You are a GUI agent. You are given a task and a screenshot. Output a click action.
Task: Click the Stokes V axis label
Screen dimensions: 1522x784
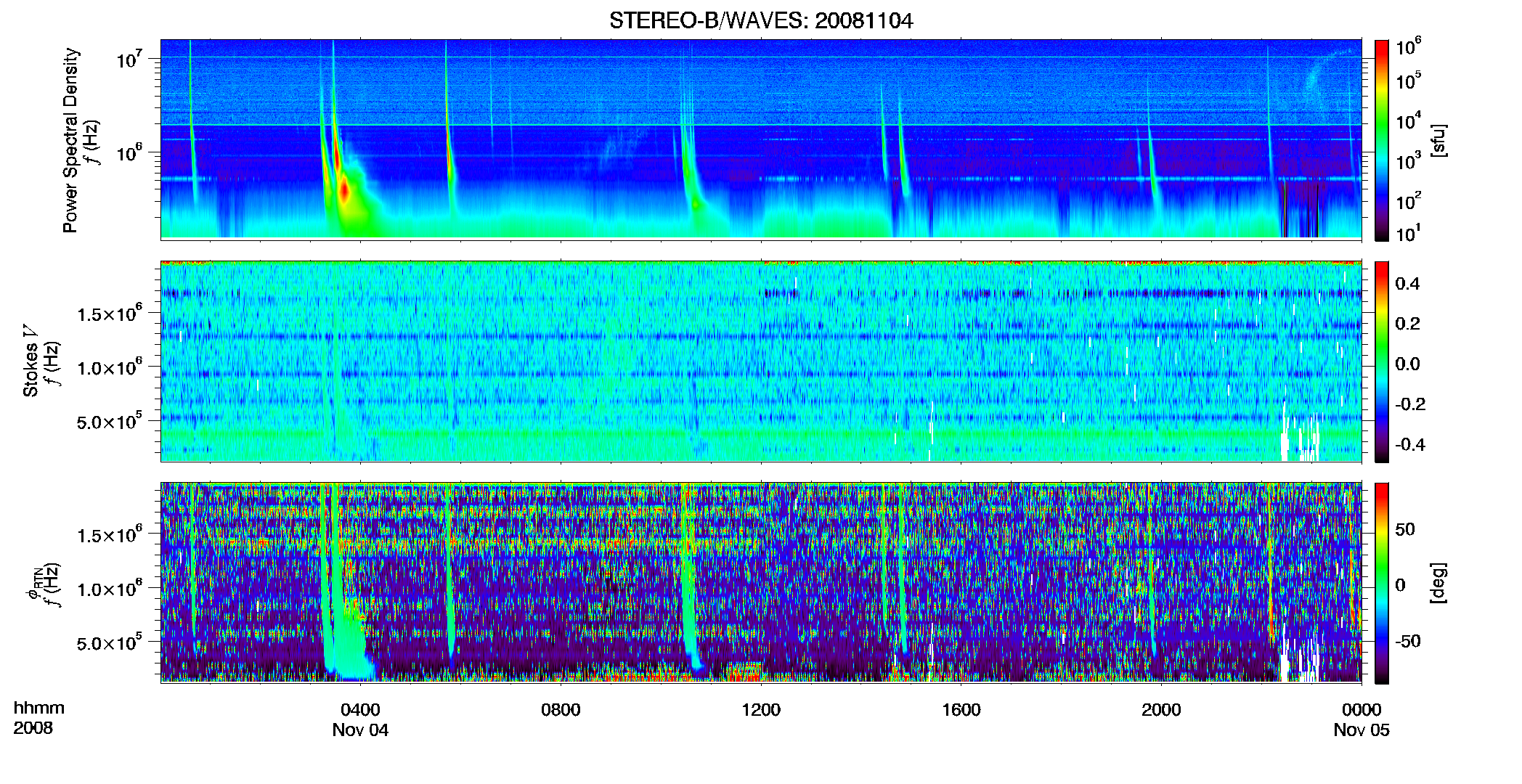pos(30,361)
